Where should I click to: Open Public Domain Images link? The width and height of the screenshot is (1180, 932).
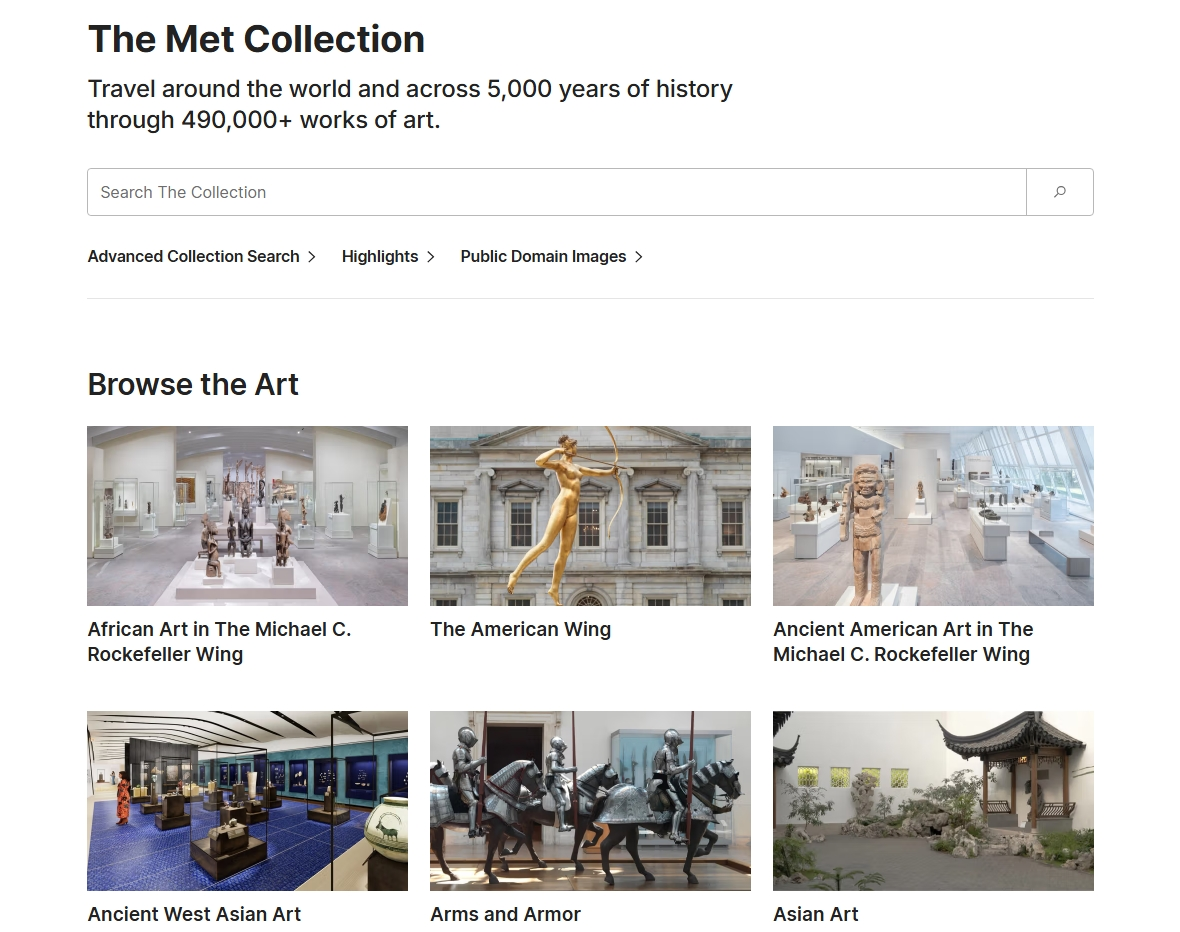[543, 256]
